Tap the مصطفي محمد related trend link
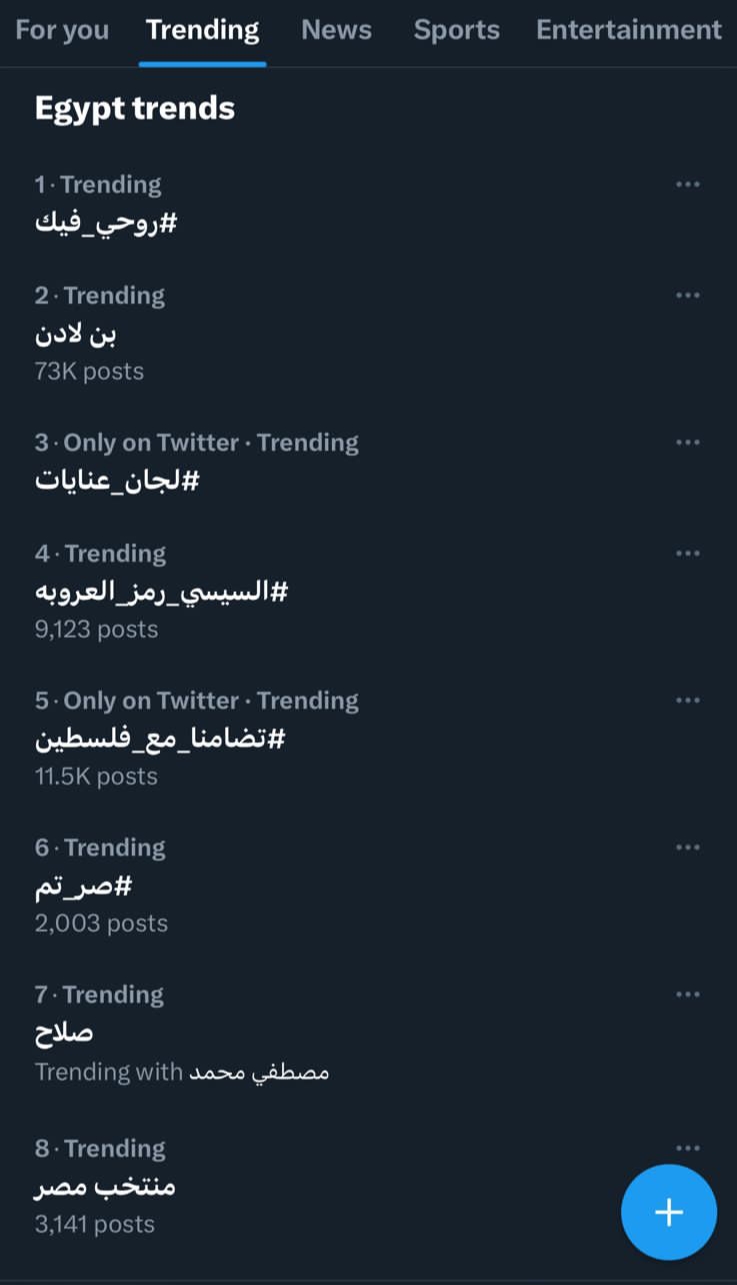 coord(259,1073)
